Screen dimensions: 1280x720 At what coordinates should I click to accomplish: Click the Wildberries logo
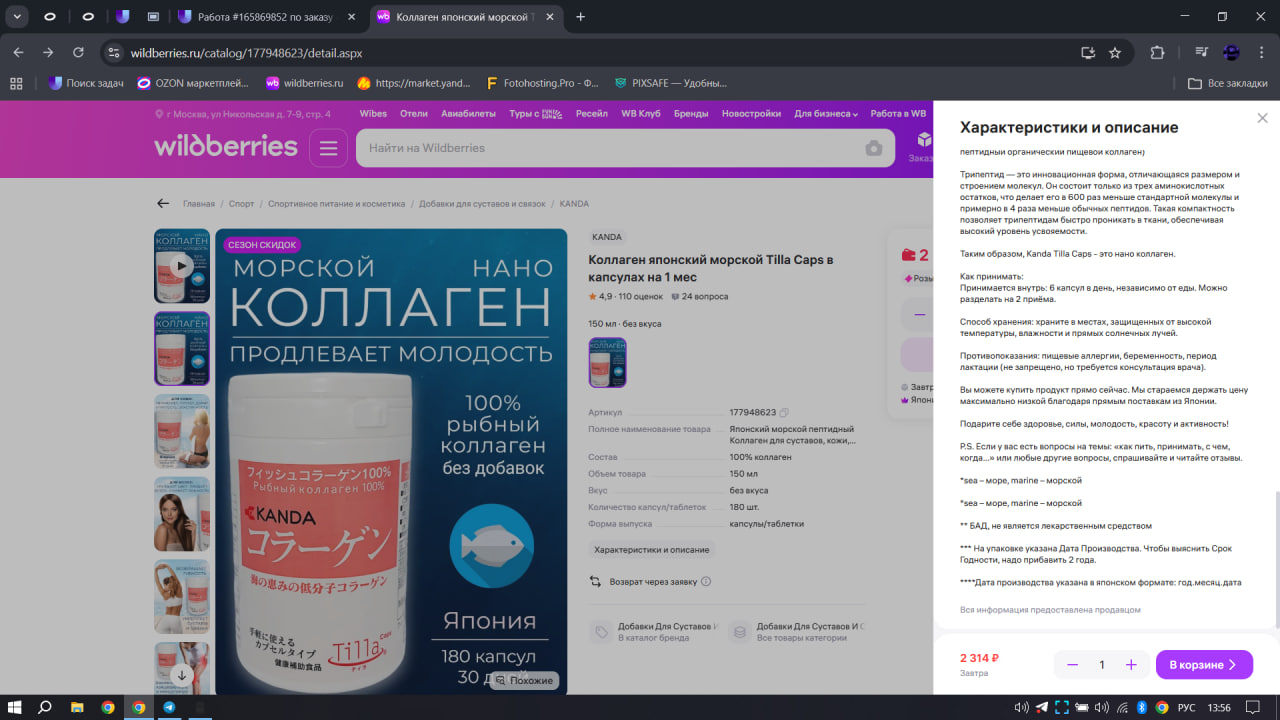(x=226, y=147)
